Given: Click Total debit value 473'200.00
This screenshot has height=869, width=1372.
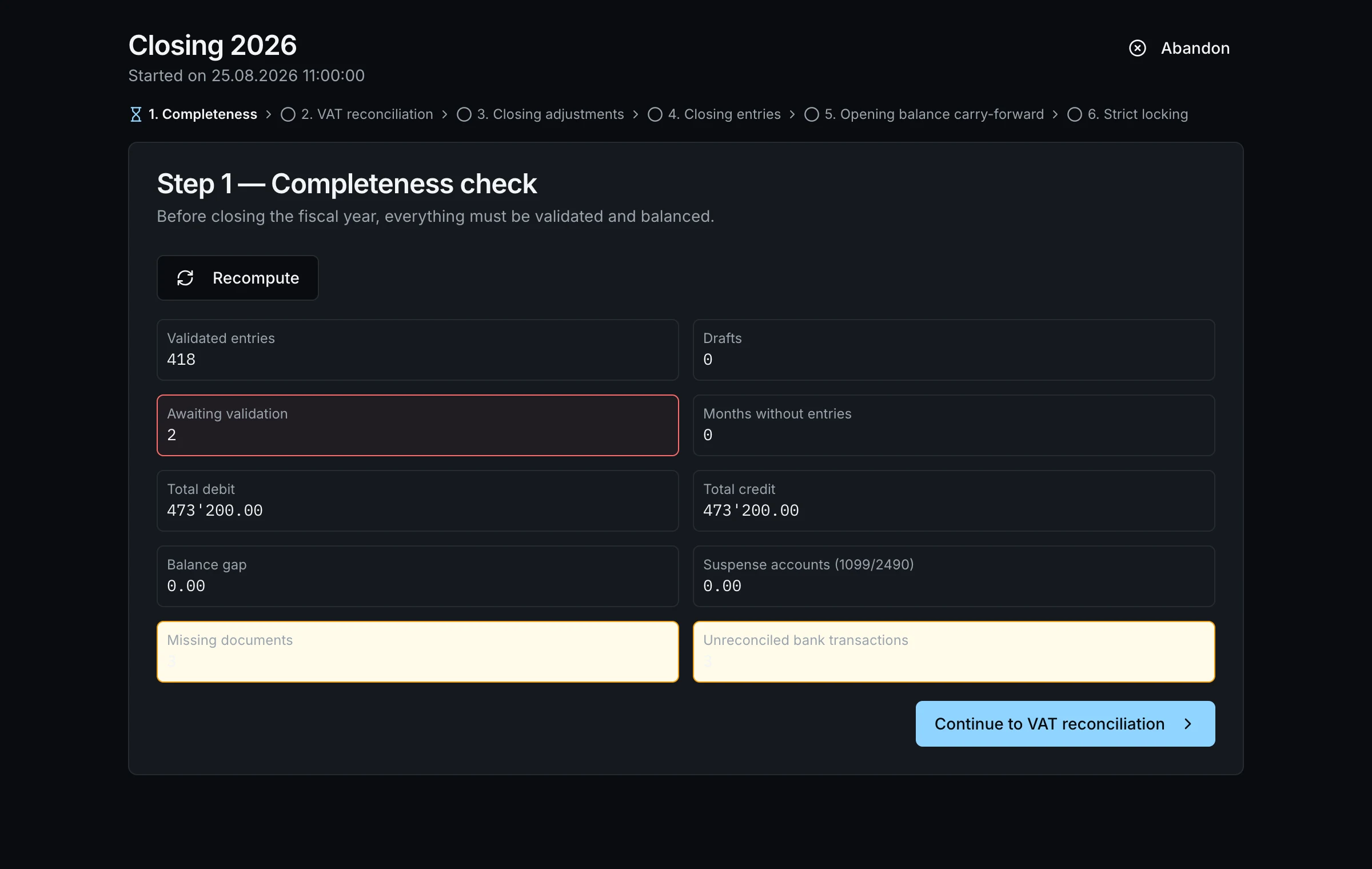Looking at the screenshot, I should (215, 511).
